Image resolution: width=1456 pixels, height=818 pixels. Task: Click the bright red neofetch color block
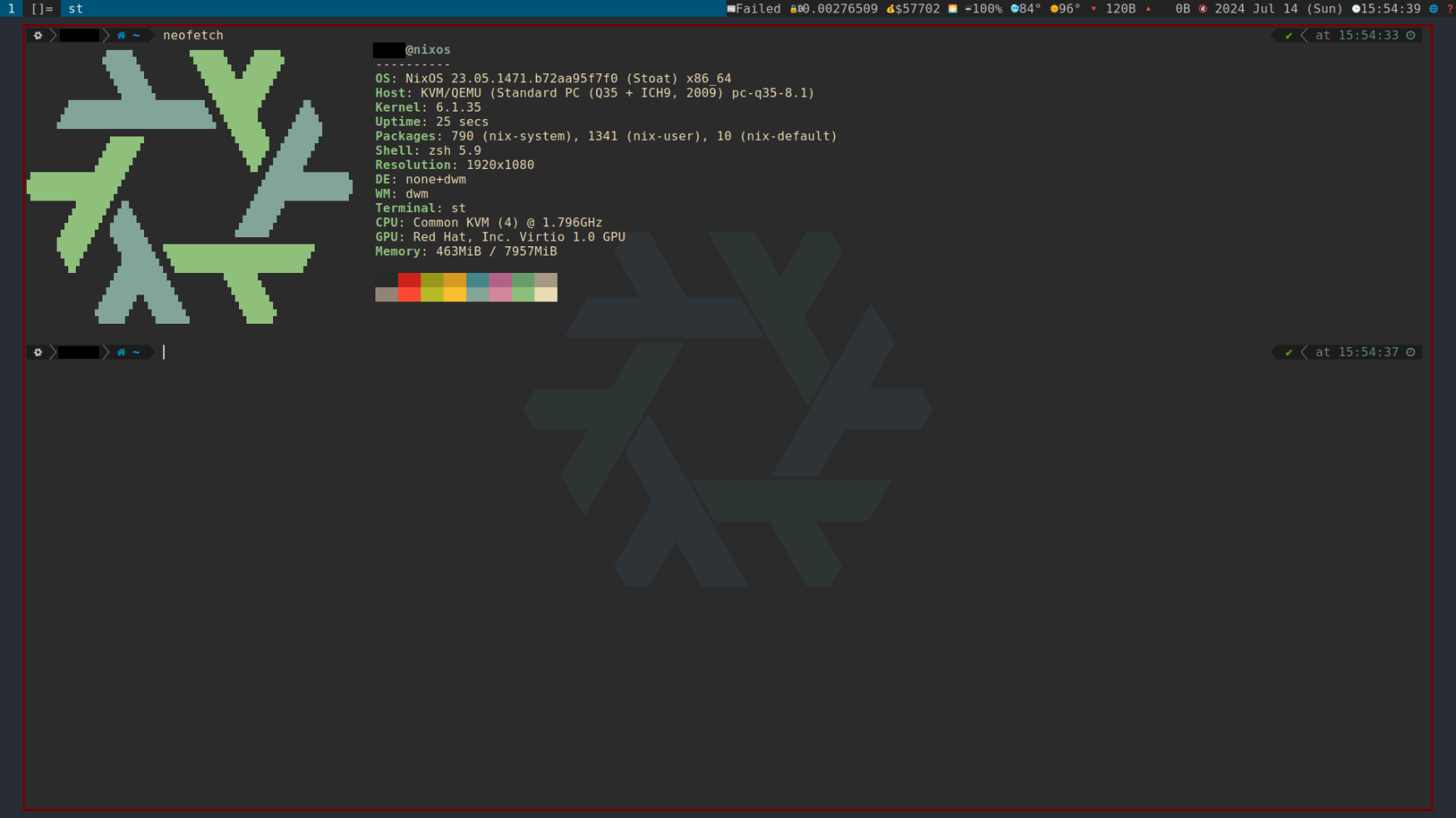pyautogui.click(x=409, y=295)
